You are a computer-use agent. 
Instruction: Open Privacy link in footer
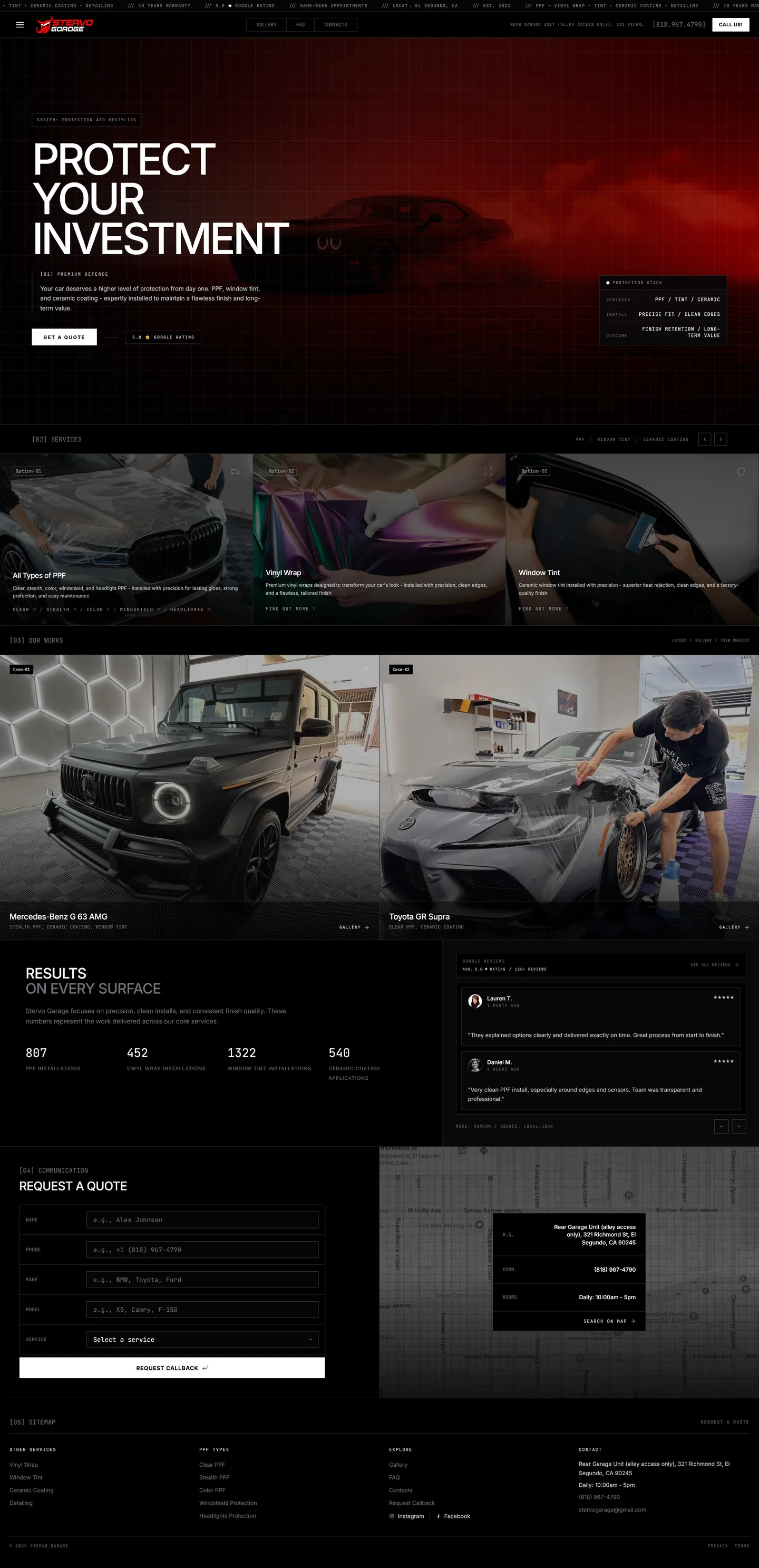717,1545
